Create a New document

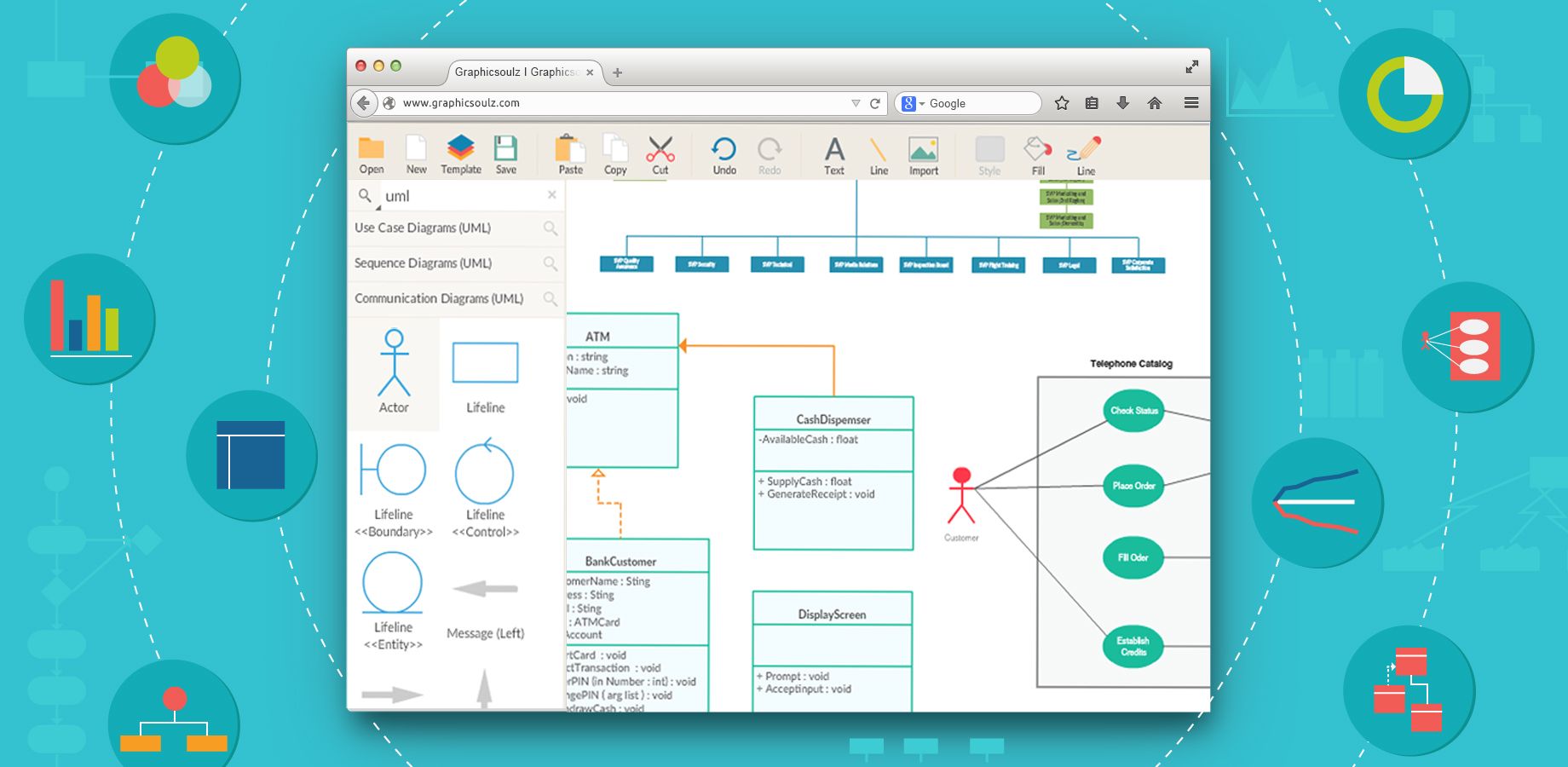(x=416, y=148)
